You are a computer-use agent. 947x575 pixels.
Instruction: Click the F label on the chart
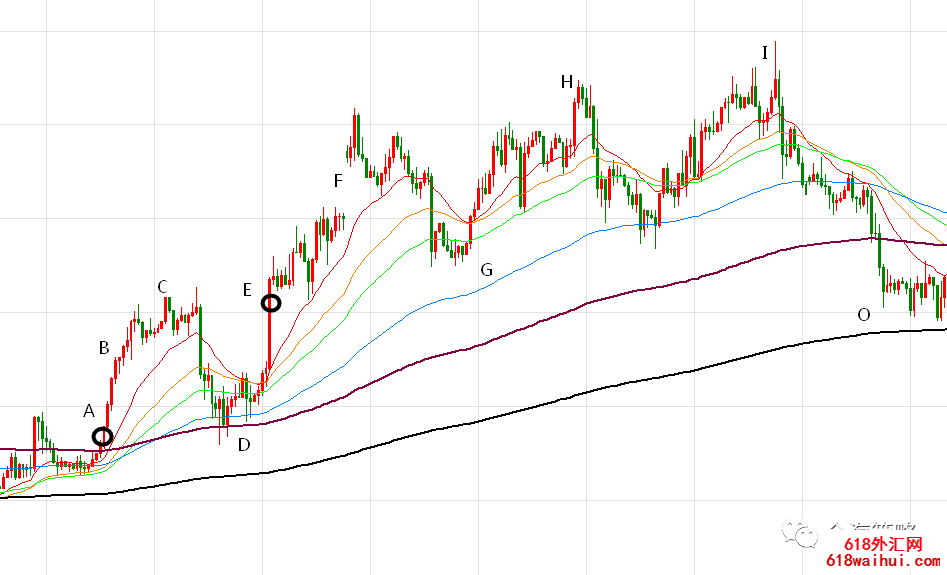[338, 180]
